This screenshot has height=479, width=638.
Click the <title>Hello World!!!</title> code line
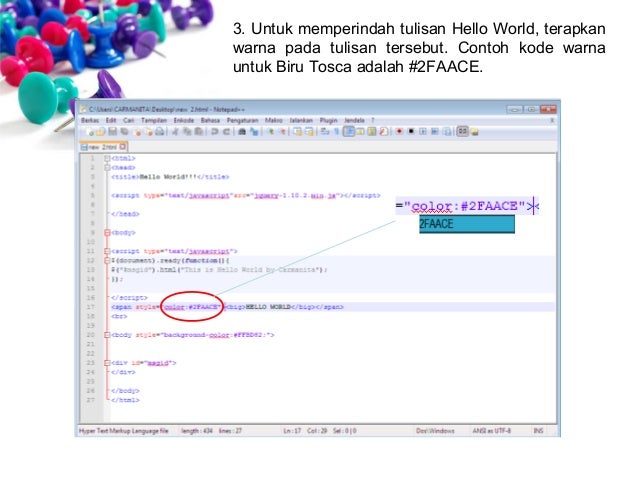(170, 177)
